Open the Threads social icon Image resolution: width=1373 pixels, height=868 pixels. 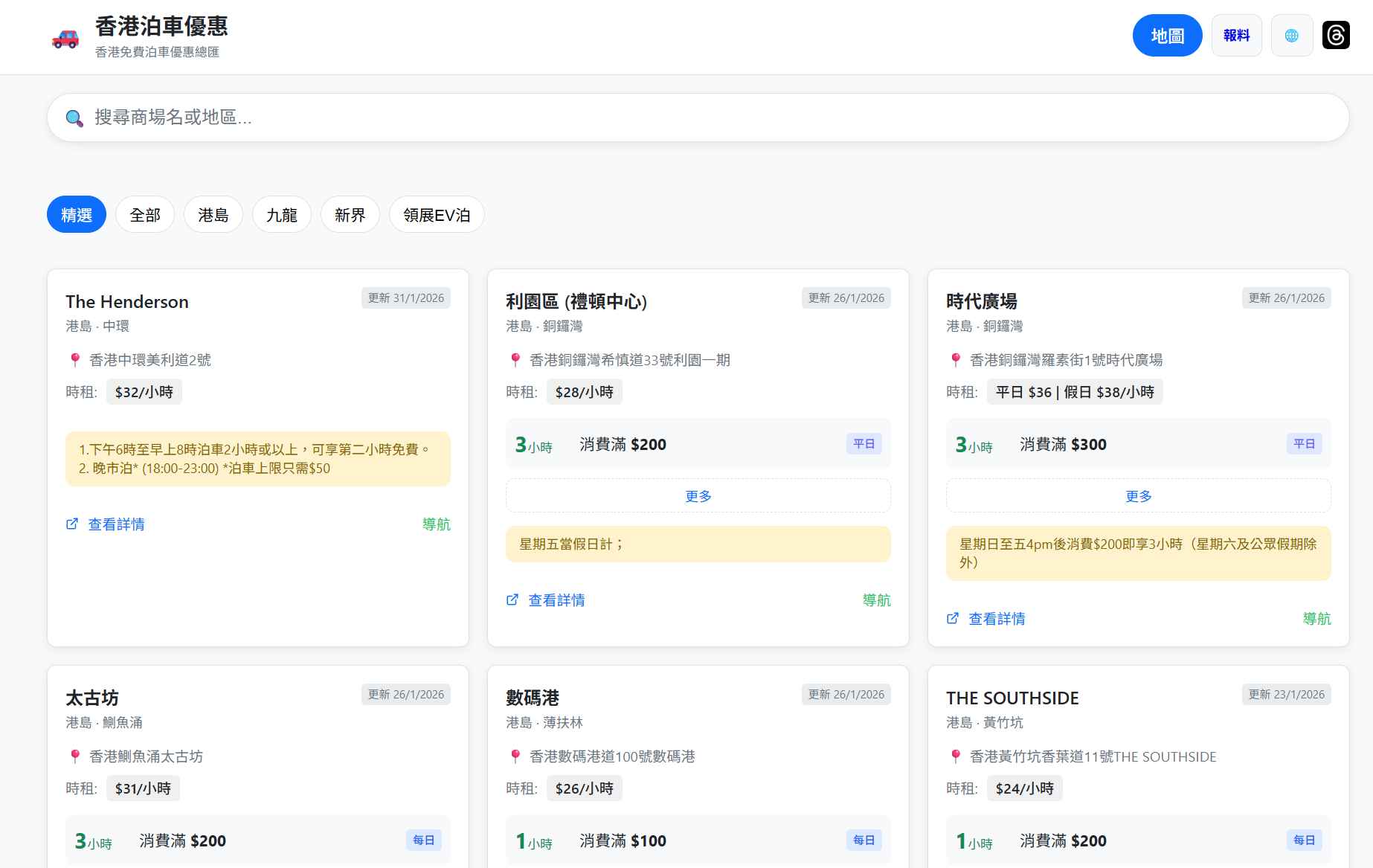pyautogui.click(x=1336, y=36)
